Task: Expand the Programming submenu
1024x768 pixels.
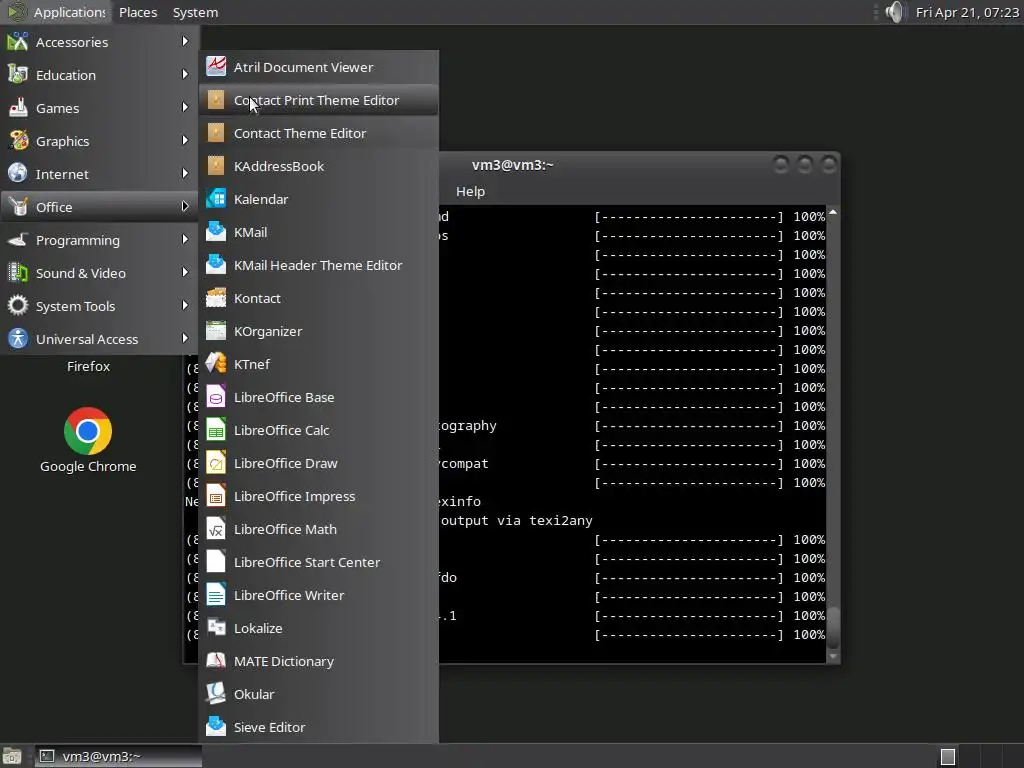Action: click(x=99, y=240)
